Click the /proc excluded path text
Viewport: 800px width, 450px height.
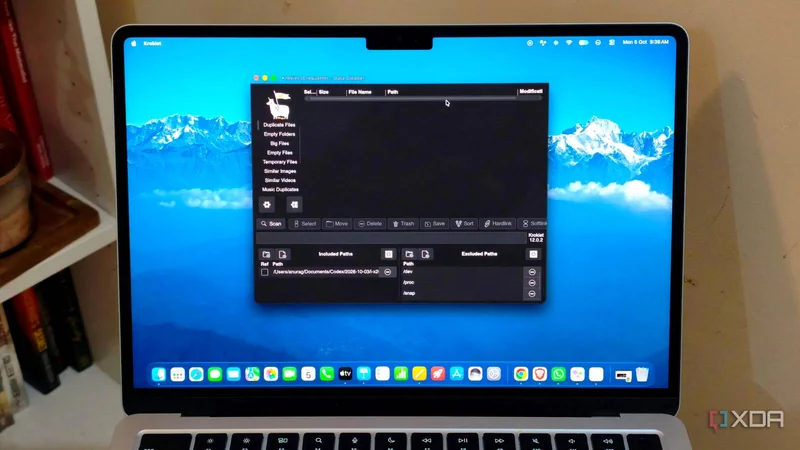(408, 283)
